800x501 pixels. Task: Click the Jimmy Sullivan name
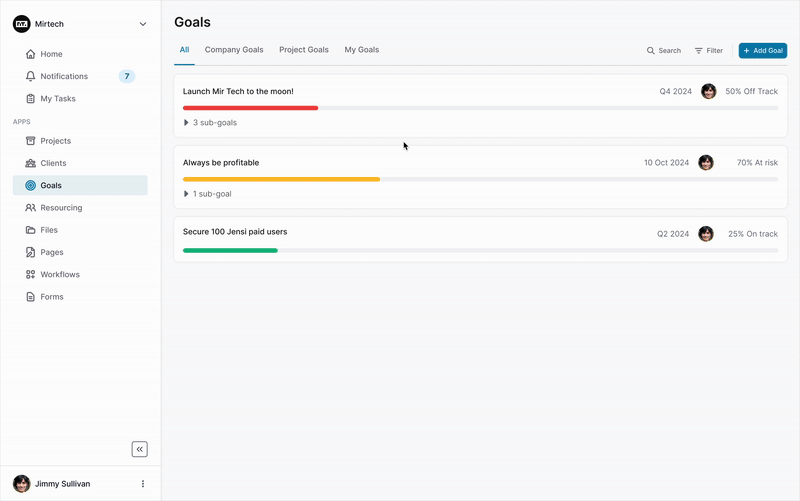(62, 484)
